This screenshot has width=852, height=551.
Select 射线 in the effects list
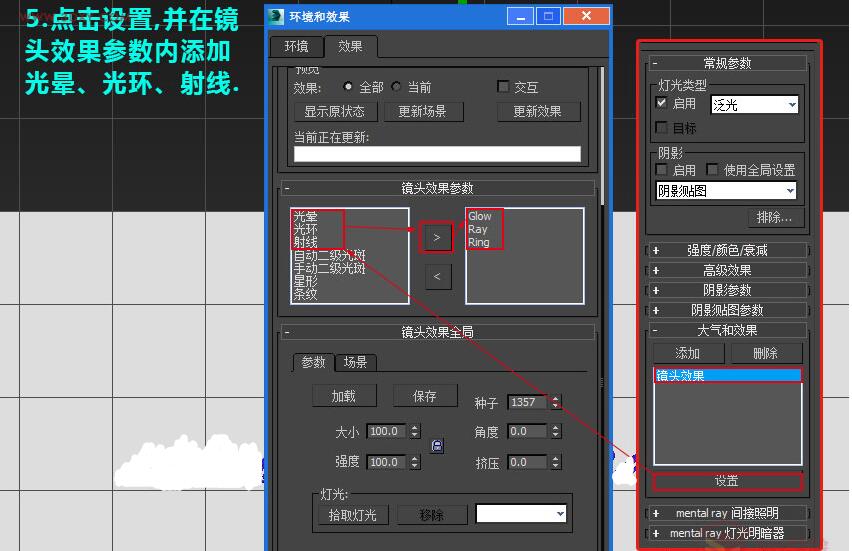[305, 242]
